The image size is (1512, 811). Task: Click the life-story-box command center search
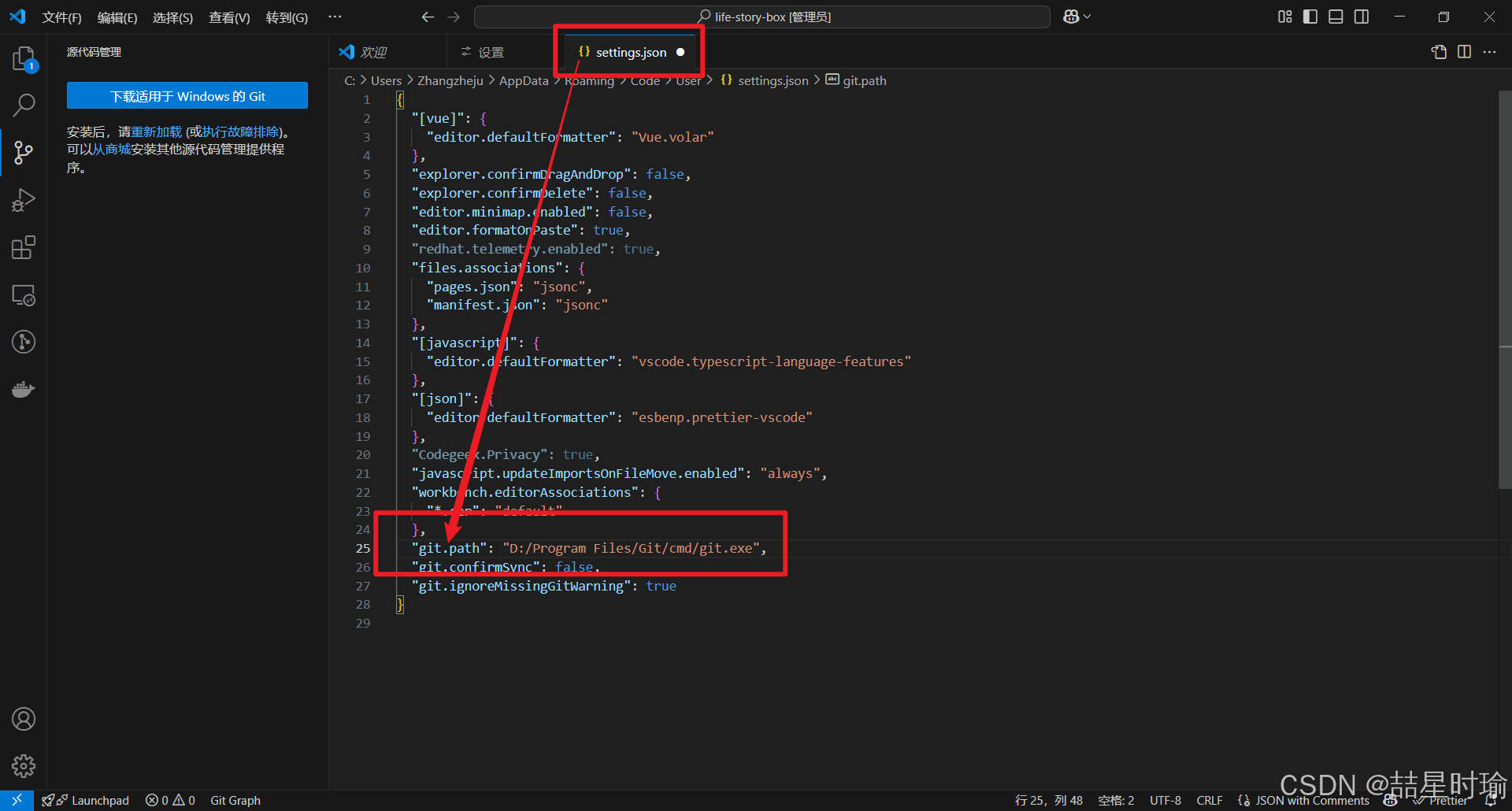[x=762, y=17]
